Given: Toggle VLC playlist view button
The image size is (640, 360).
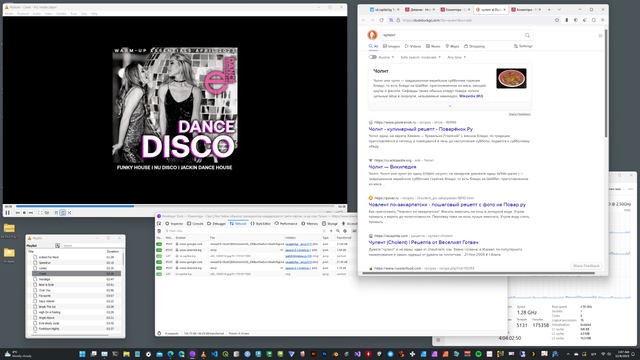Looking at the screenshot, I should (x=56, y=213).
